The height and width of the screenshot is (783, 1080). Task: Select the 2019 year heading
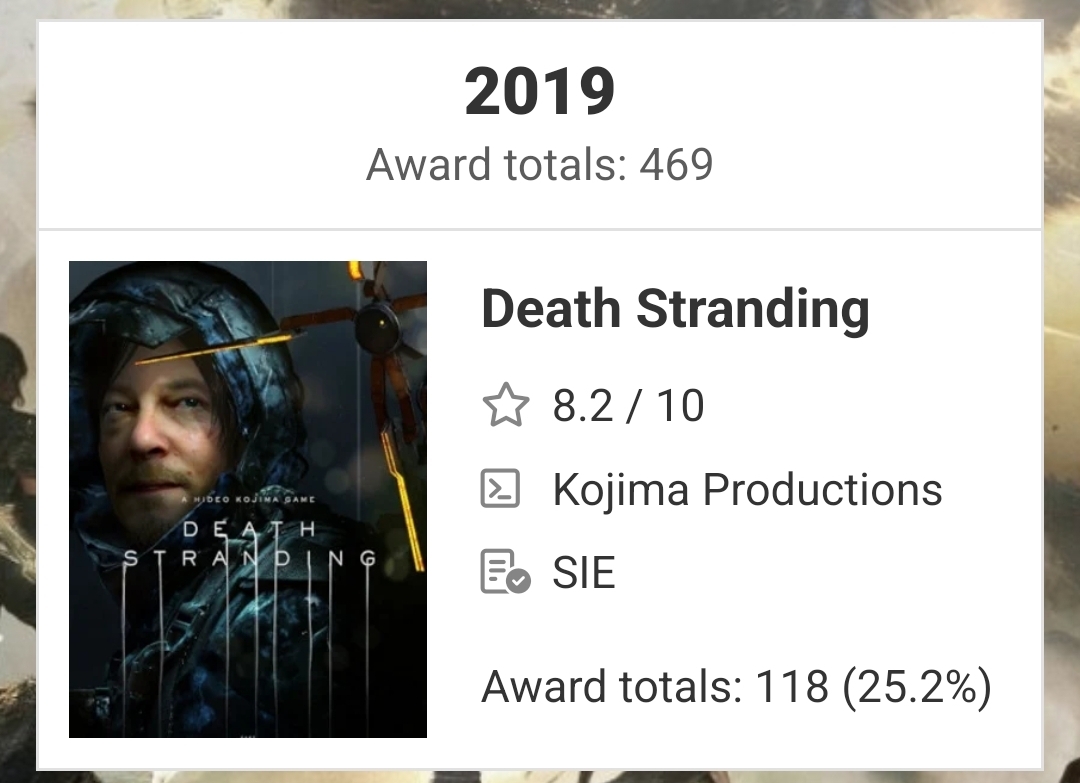[540, 92]
